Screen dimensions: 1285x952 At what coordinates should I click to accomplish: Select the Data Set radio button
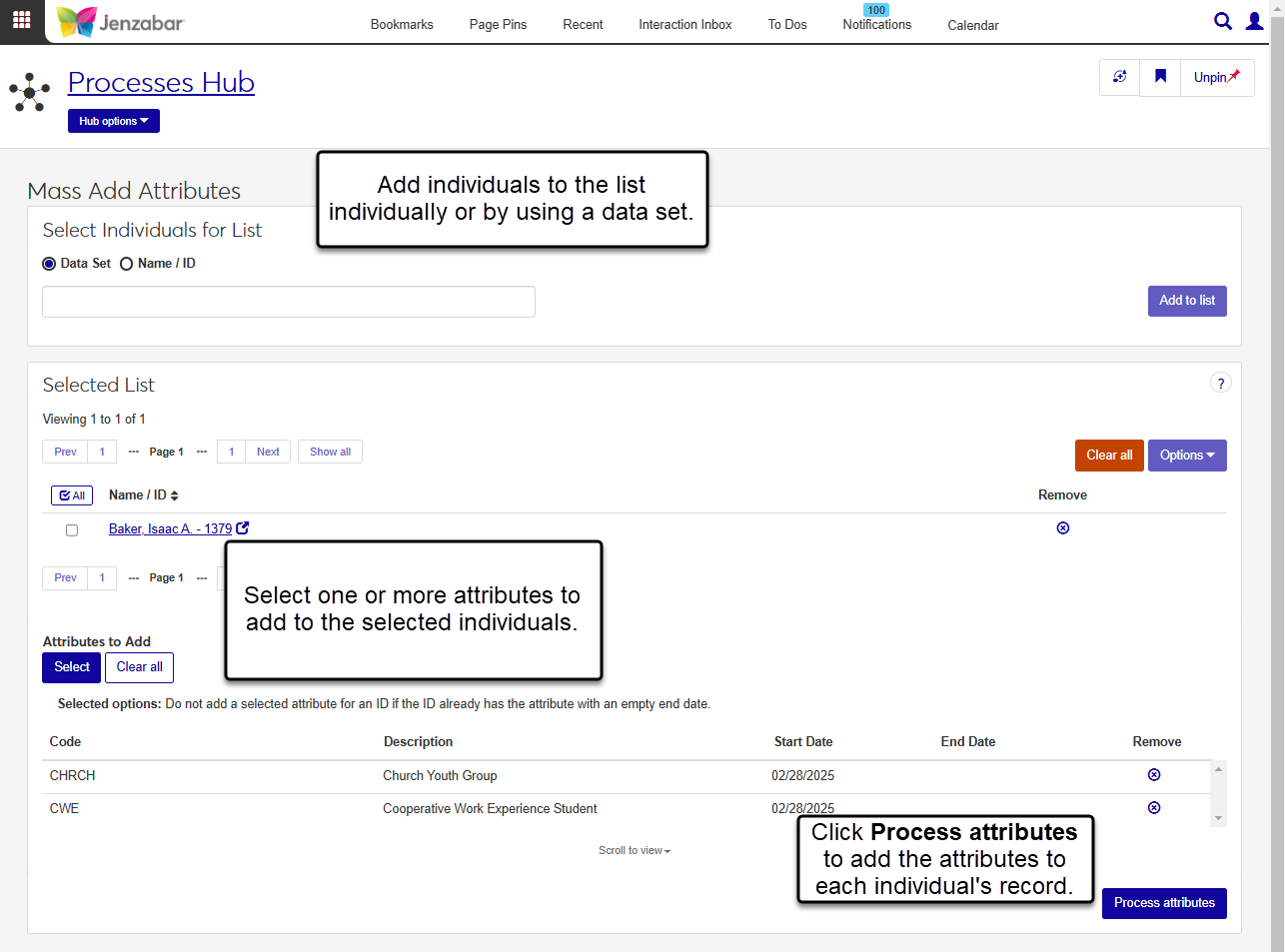point(49,265)
